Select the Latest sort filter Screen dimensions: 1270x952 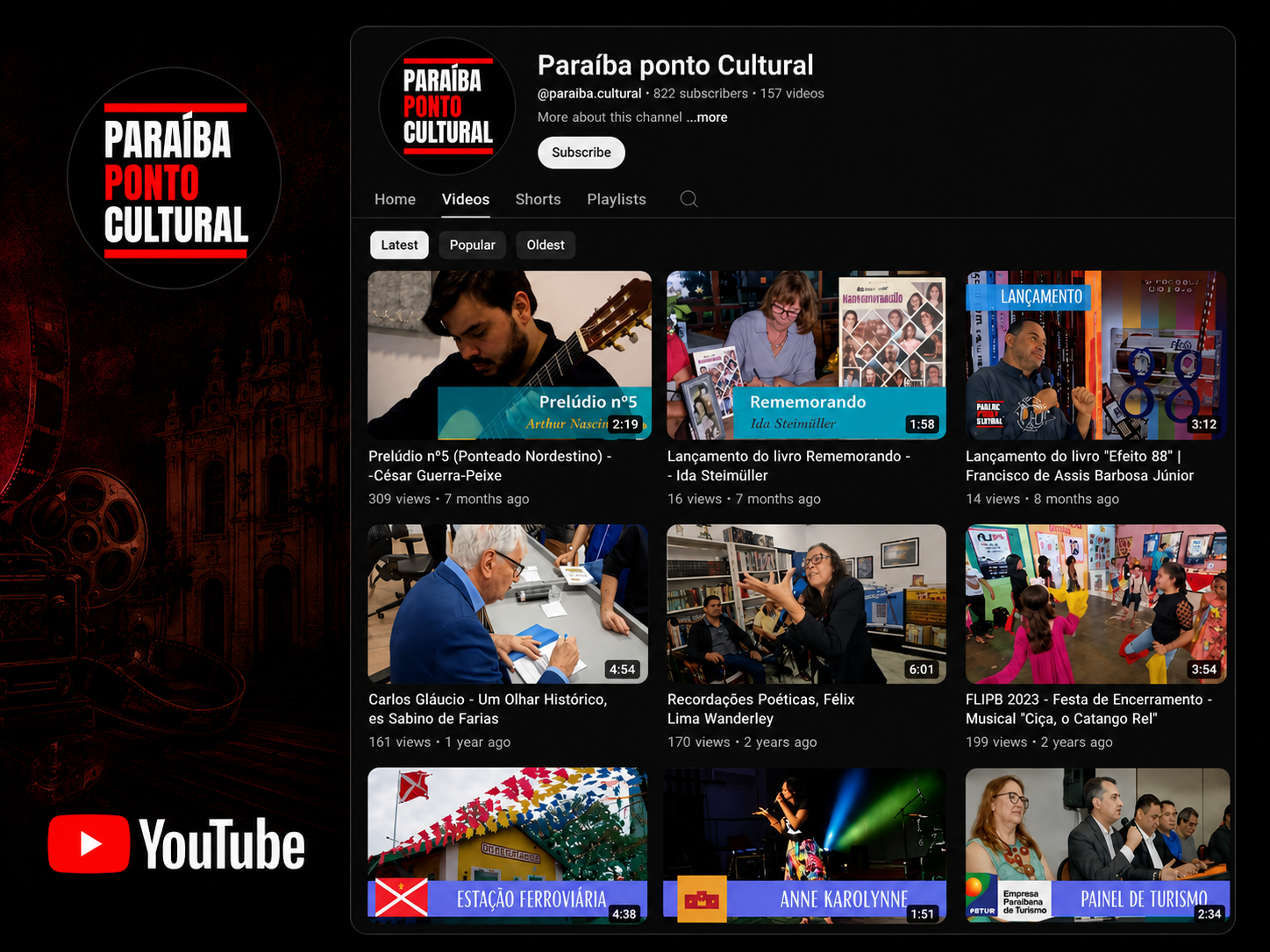pyautogui.click(x=399, y=245)
